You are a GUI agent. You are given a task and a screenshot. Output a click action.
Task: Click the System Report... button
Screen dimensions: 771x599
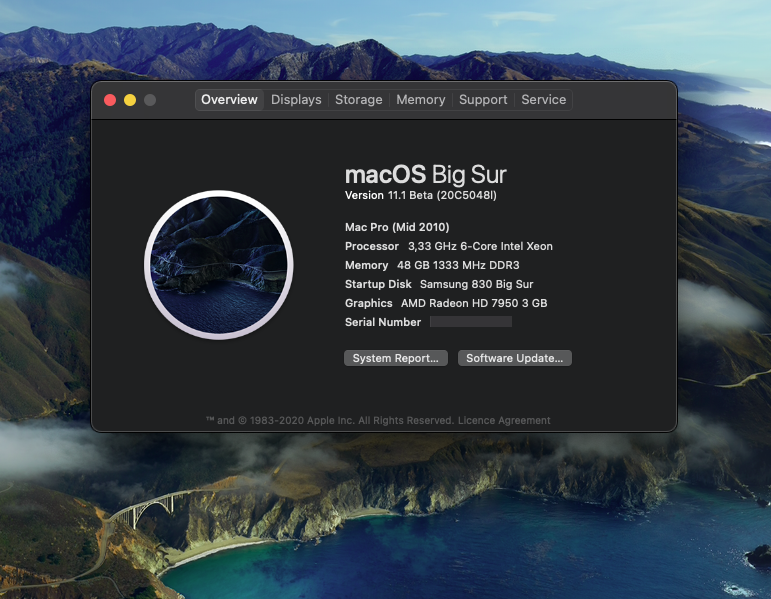396,358
